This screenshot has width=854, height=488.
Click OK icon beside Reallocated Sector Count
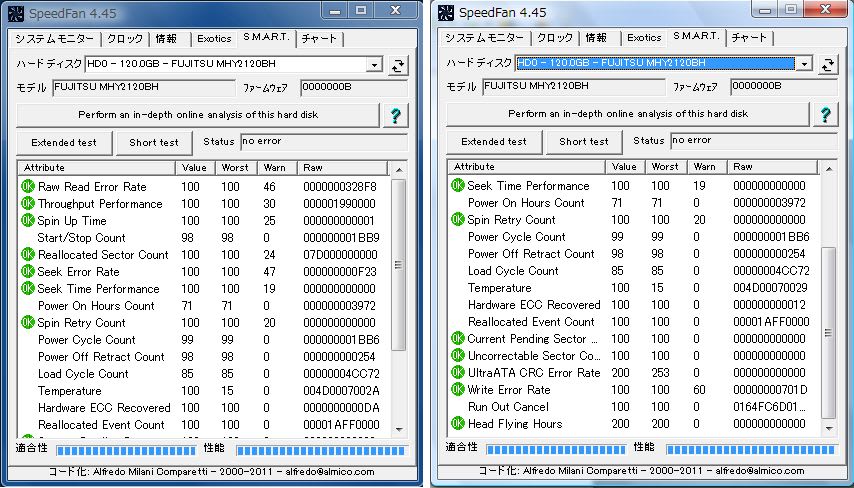pos(28,254)
